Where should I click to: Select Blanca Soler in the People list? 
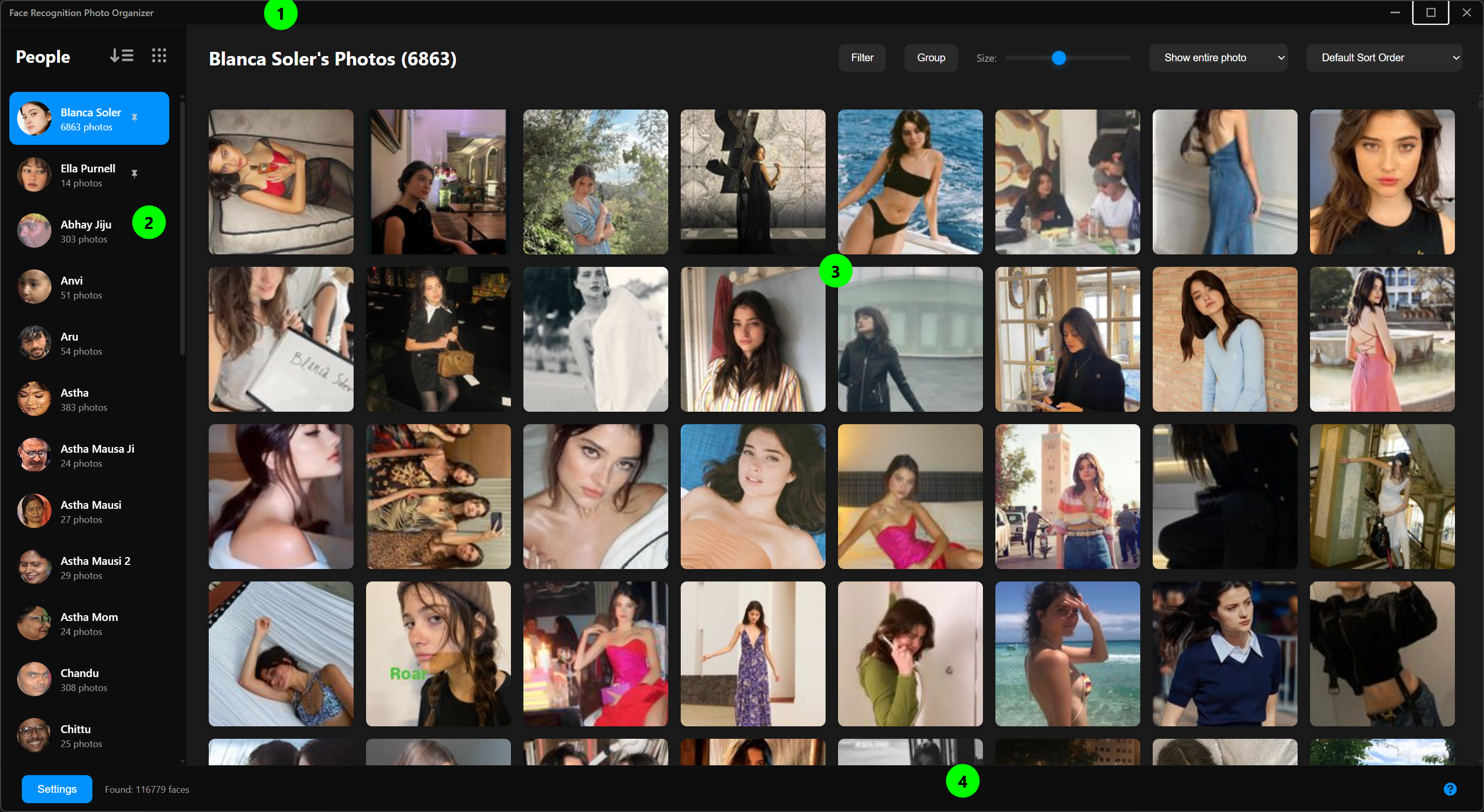tap(89, 118)
